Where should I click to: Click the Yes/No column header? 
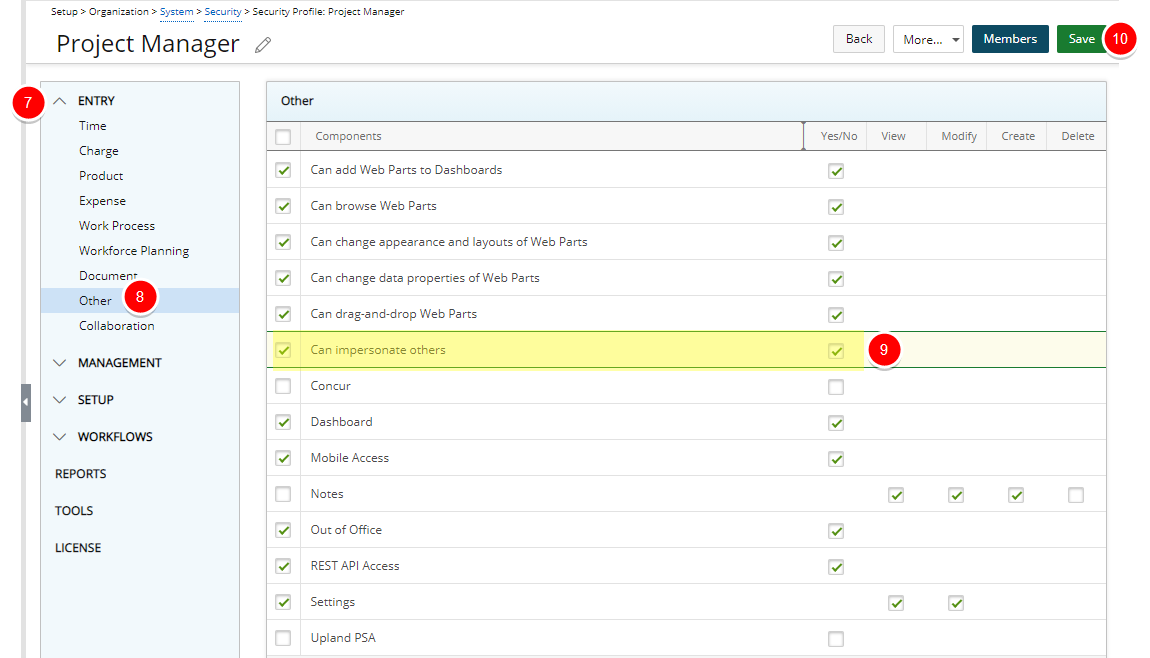[x=838, y=136]
